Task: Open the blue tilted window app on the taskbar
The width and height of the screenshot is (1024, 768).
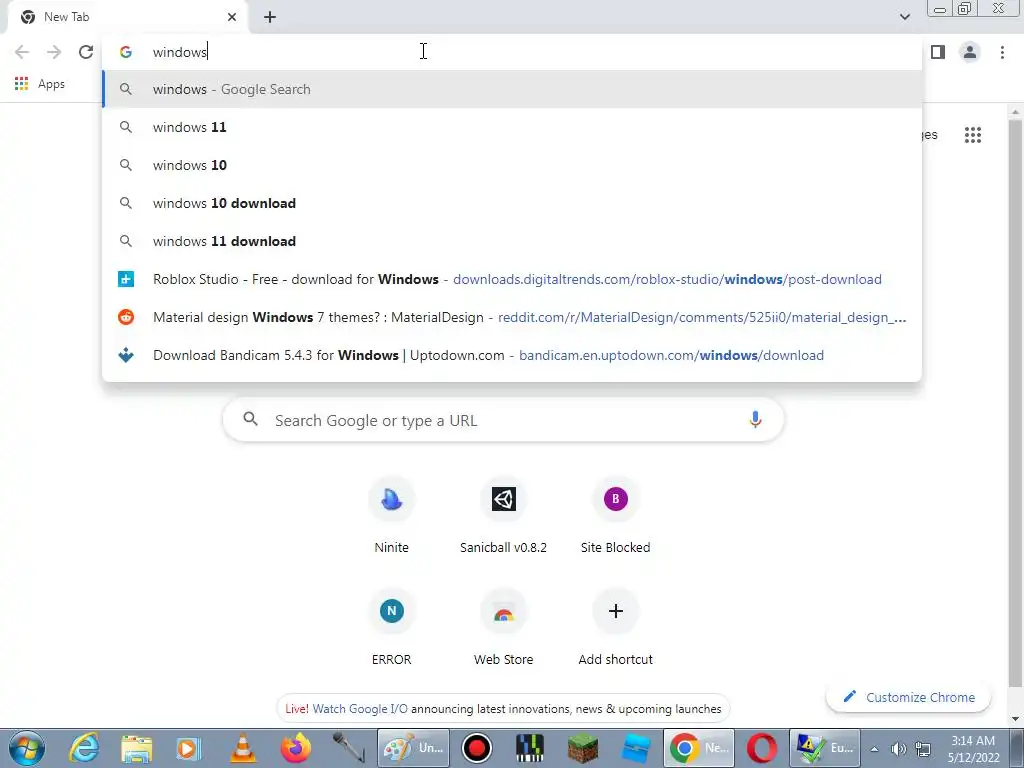Action: point(635,748)
